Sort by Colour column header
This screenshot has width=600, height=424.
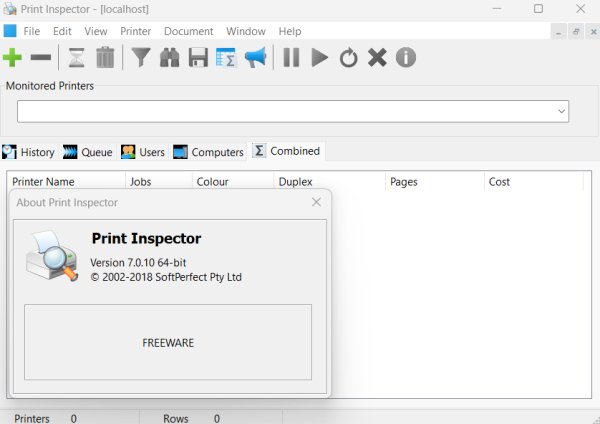pyautogui.click(x=233, y=182)
